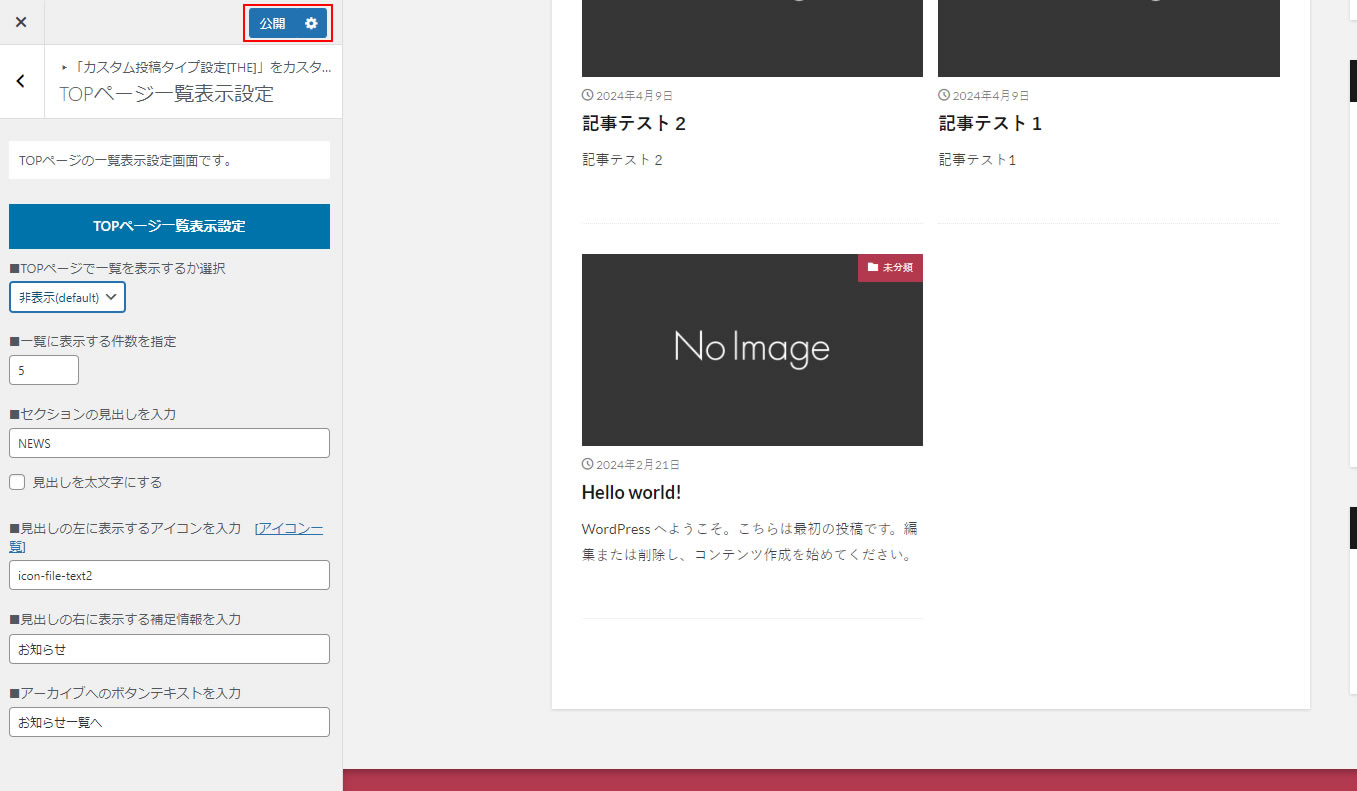Go back with the left chevron arrow
The image size is (1357, 791).
[21, 81]
